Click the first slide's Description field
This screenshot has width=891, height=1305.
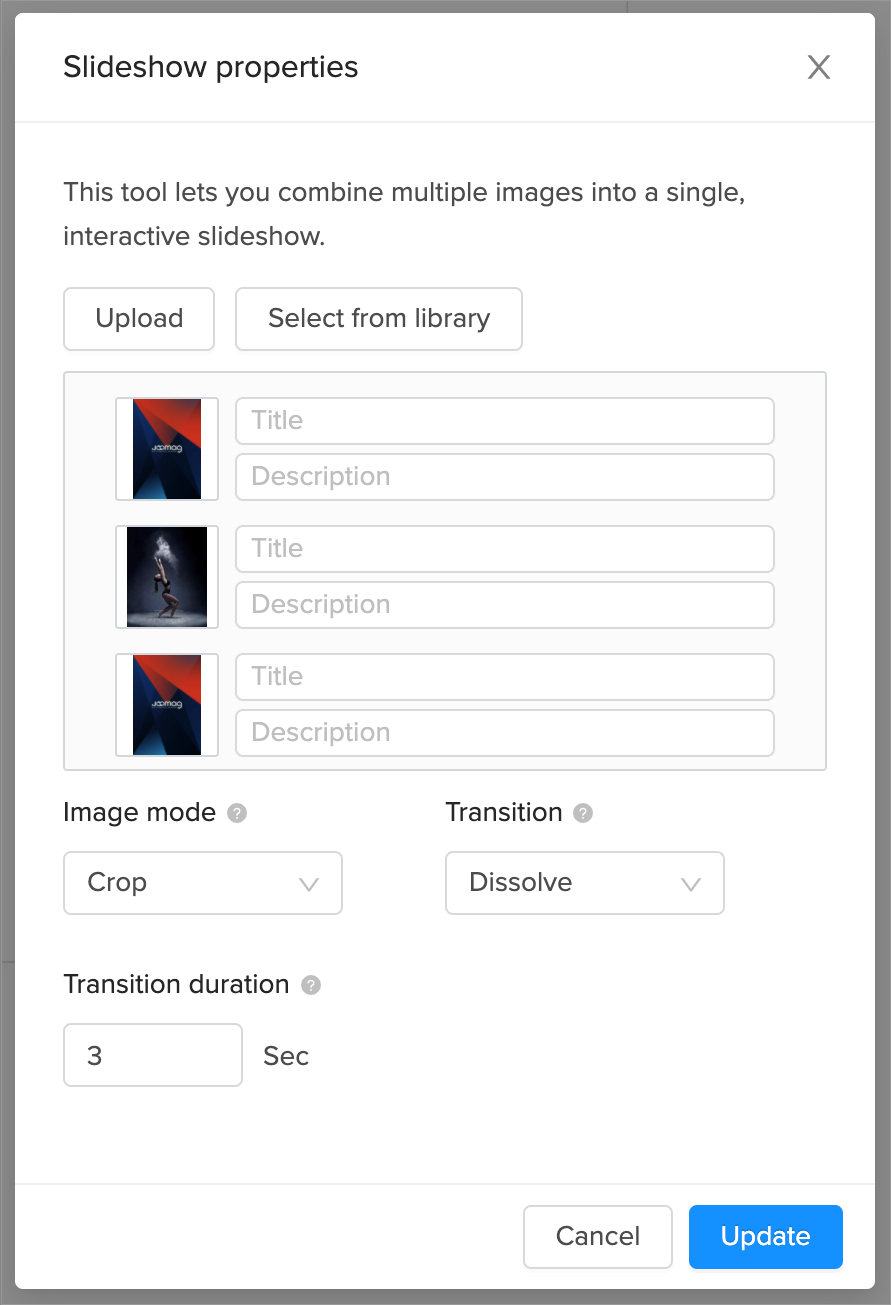pos(504,477)
